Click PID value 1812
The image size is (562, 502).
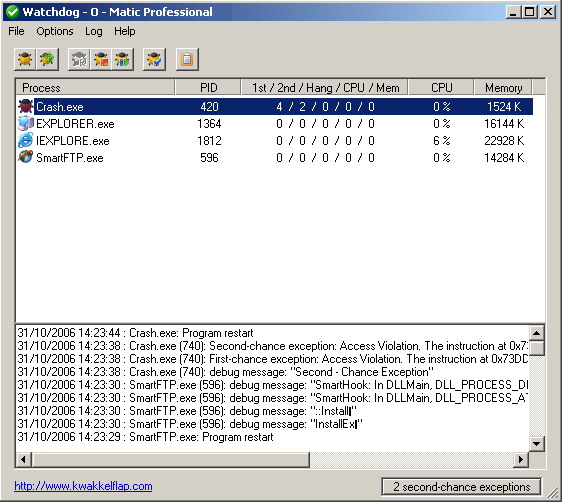(x=209, y=140)
